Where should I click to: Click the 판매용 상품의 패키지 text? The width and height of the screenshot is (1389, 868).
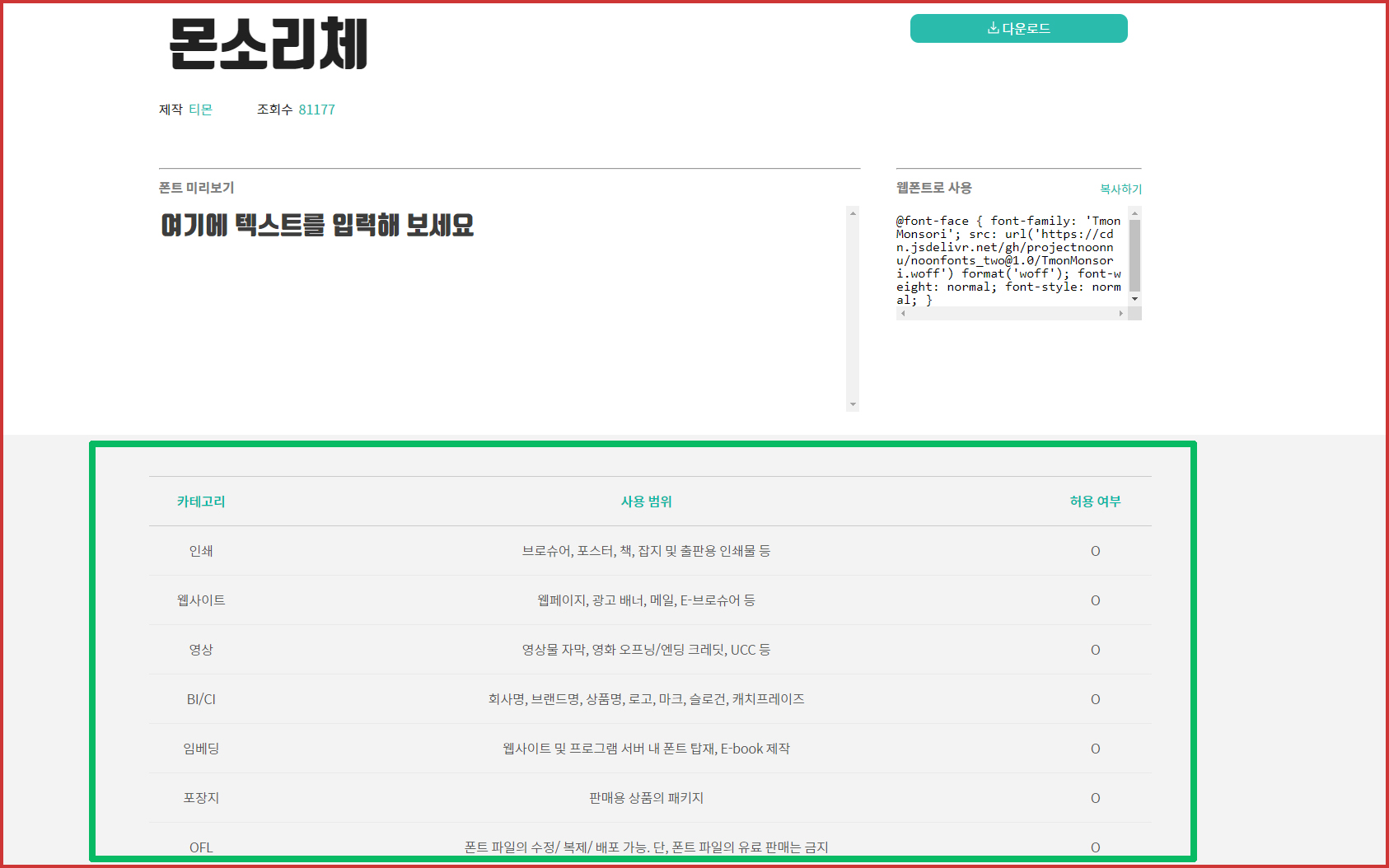point(646,798)
